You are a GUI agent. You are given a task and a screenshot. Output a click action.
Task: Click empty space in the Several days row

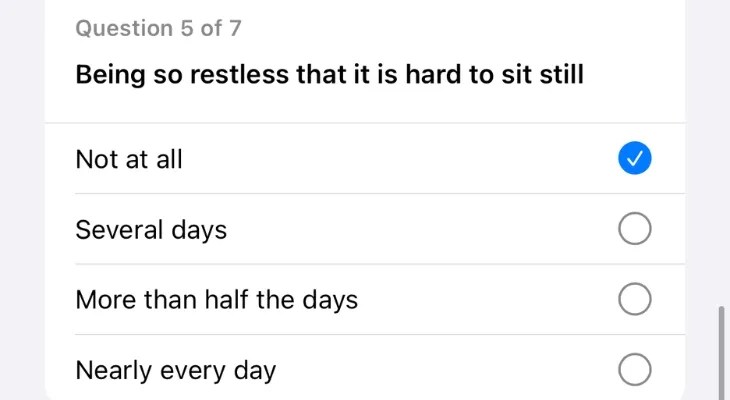click(x=420, y=230)
